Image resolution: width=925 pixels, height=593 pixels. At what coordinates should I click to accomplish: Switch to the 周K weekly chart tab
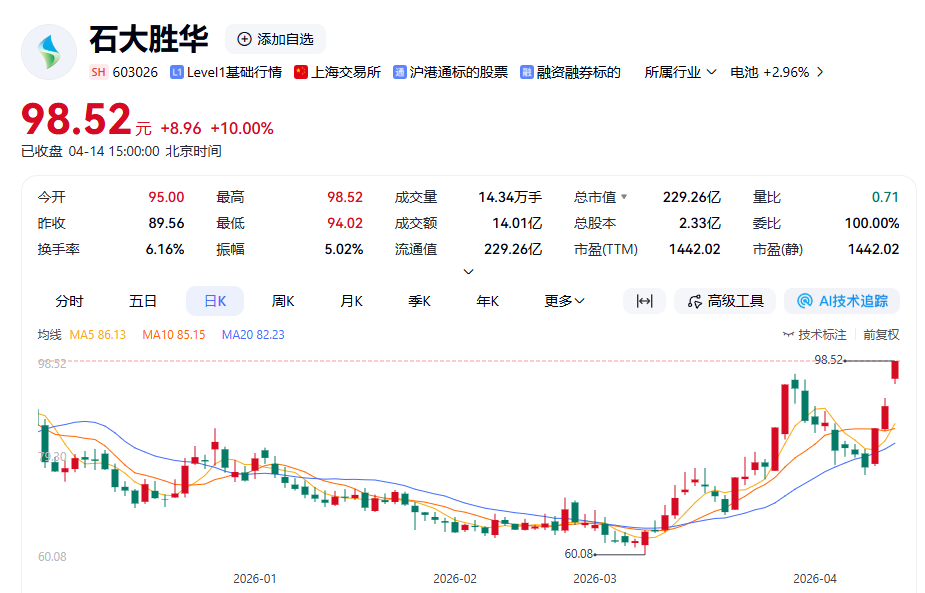coord(283,301)
